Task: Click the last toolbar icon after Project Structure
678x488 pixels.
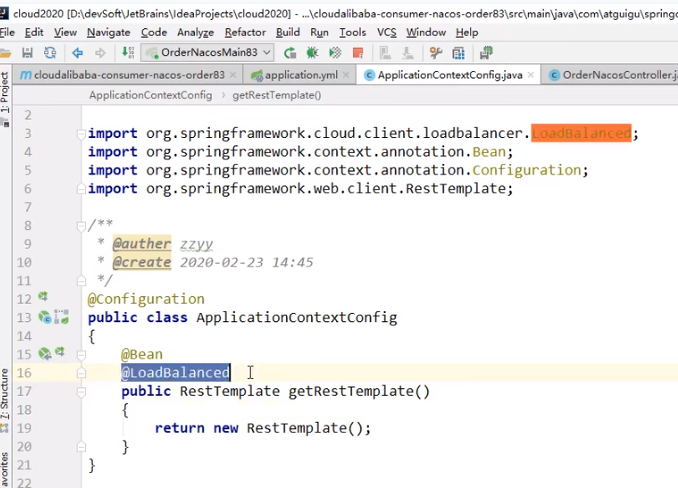Action: coord(486,53)
